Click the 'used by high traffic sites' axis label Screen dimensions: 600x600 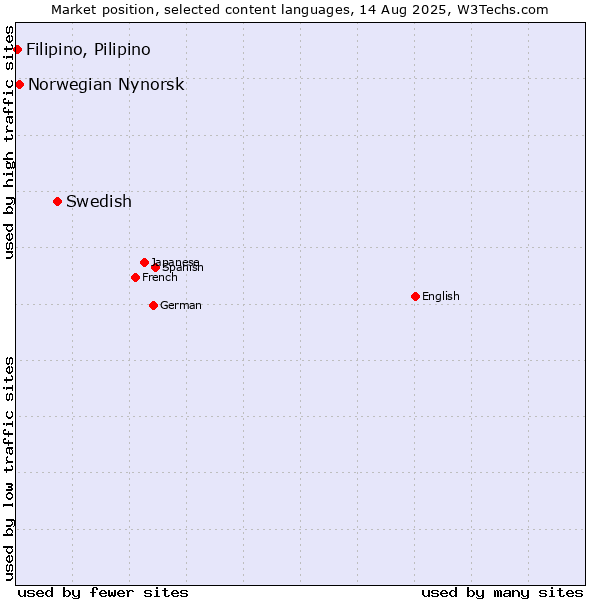8,142
